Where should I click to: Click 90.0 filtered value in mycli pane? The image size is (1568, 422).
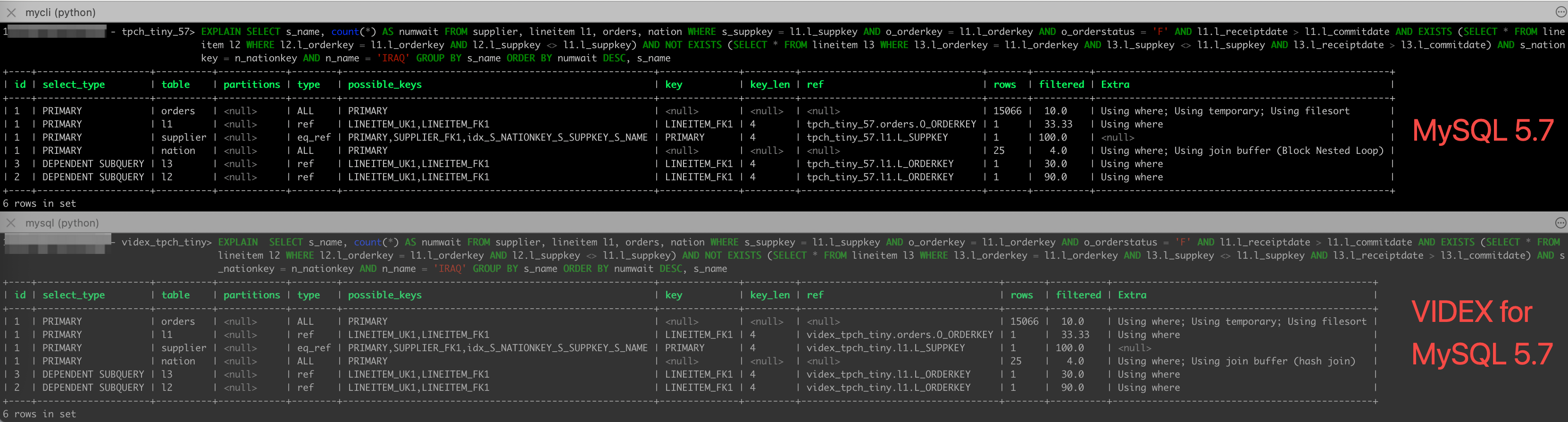click(1056, 177)
